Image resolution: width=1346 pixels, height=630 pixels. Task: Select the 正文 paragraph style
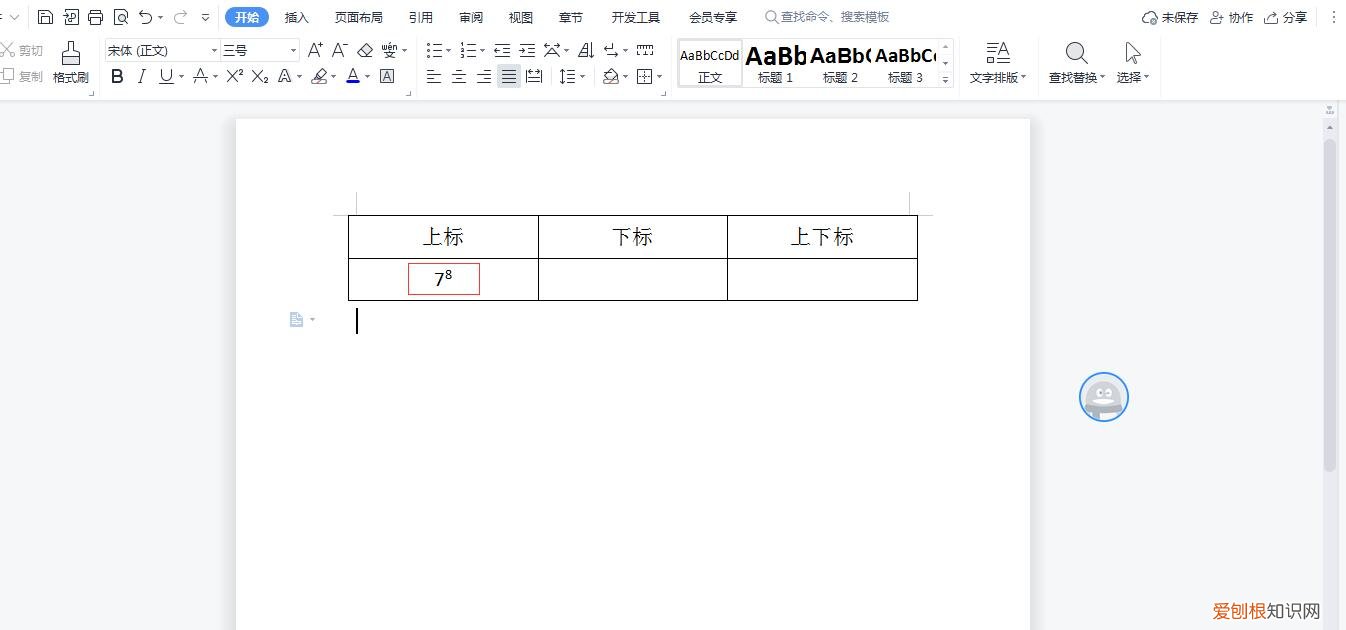tap(710, 62)
